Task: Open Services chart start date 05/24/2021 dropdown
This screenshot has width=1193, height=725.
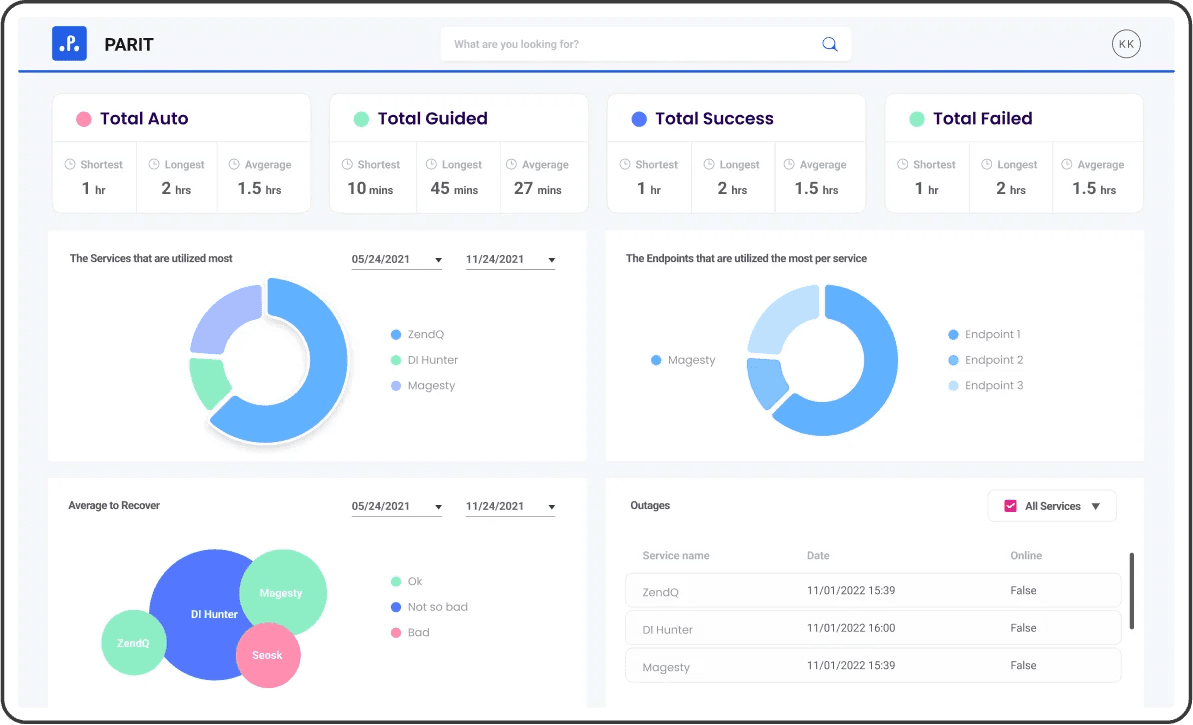Action: (396, 259)
